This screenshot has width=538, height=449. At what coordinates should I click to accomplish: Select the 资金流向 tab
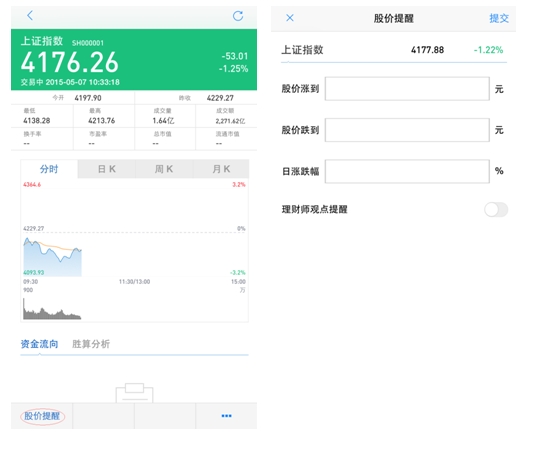[39, 344]
